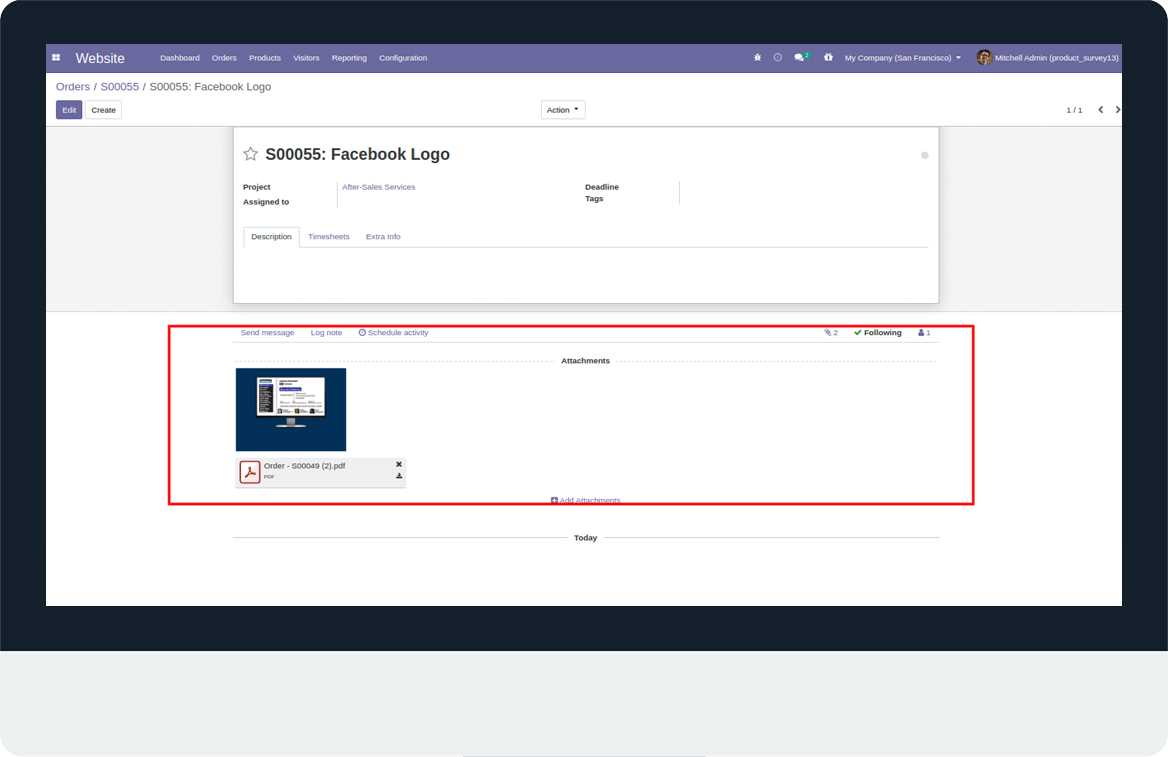Click the Edit button
This screenshot has width=1168, height=757.
(x=69, y=110)
